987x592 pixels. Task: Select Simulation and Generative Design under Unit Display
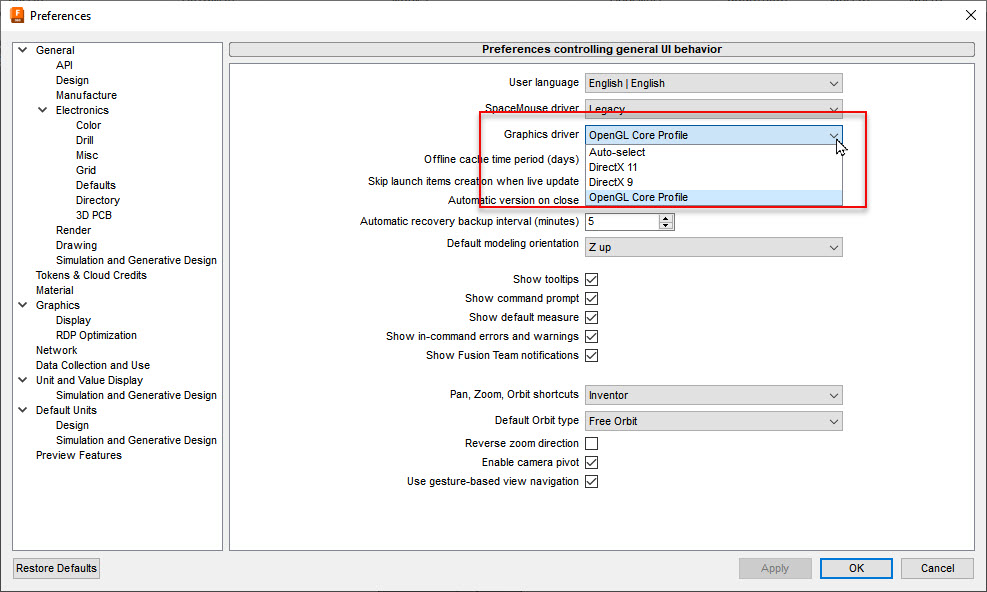[136, 396]
